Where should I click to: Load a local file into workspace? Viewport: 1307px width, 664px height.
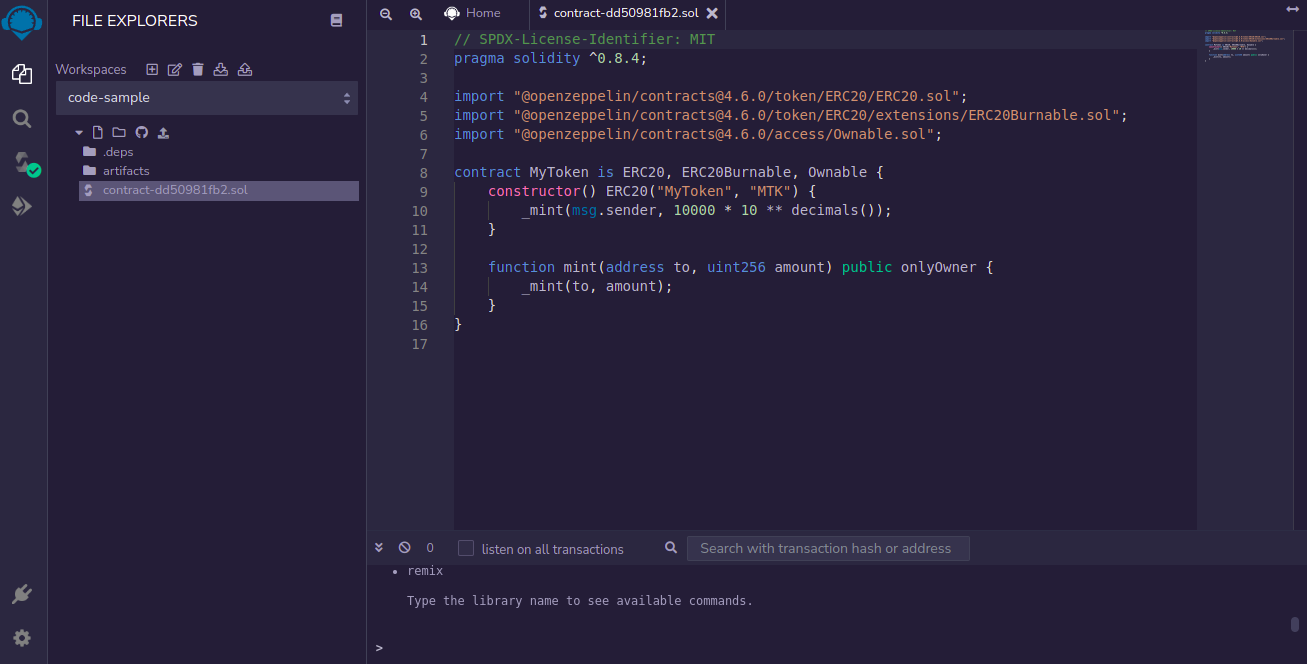164,132
